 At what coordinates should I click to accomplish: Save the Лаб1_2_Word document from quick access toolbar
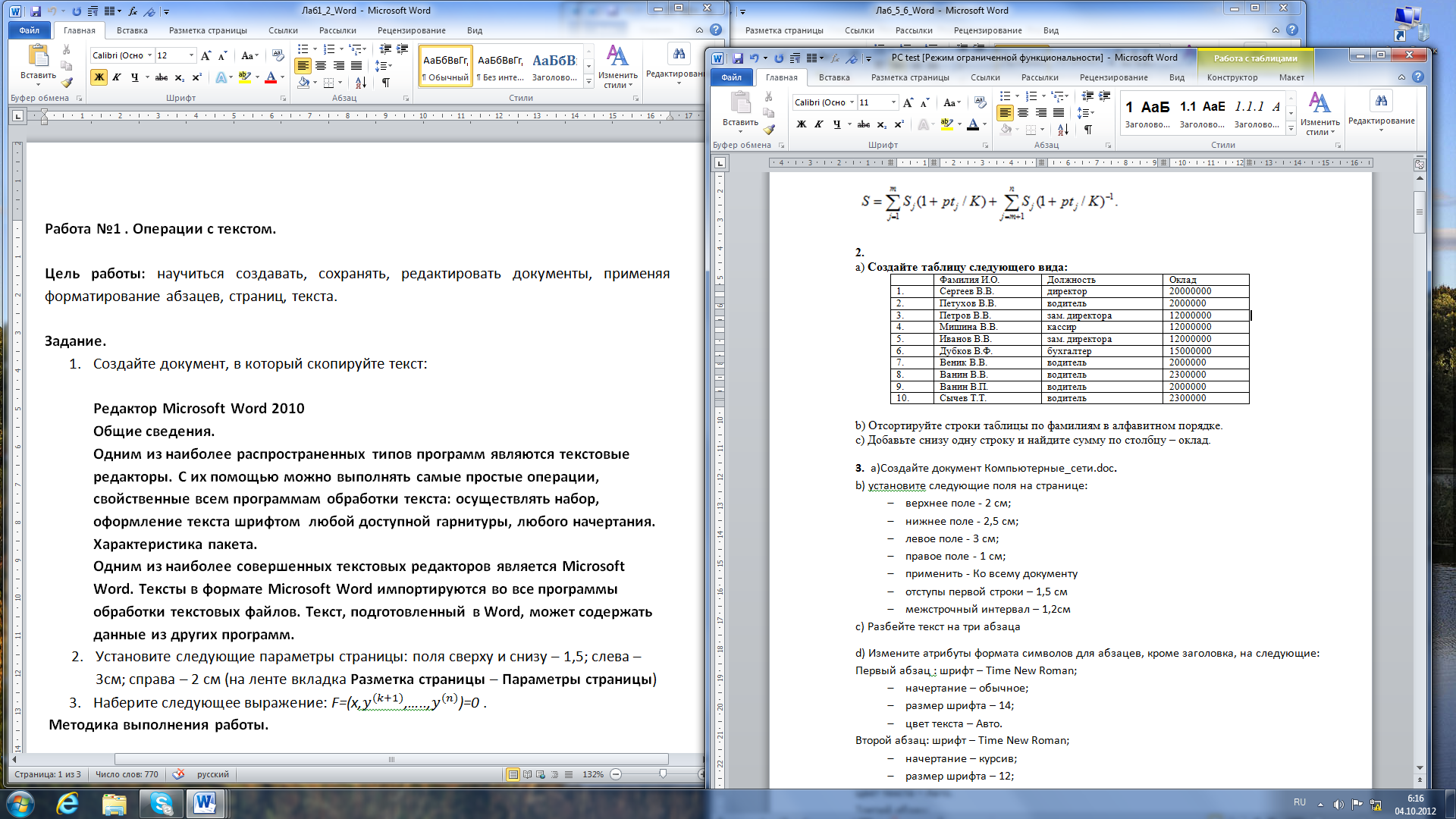tap(36, 11)
